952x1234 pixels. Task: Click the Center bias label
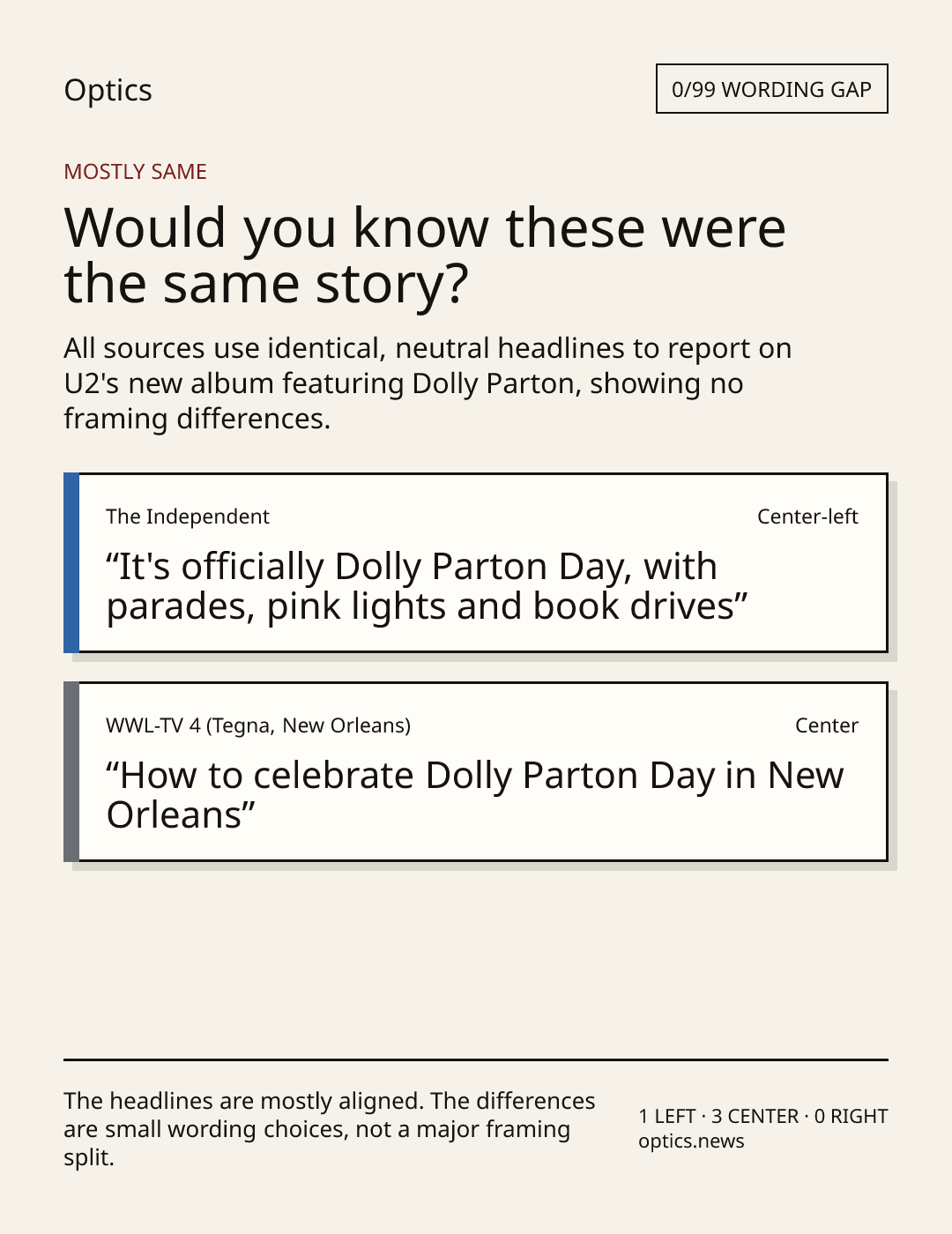827,725
